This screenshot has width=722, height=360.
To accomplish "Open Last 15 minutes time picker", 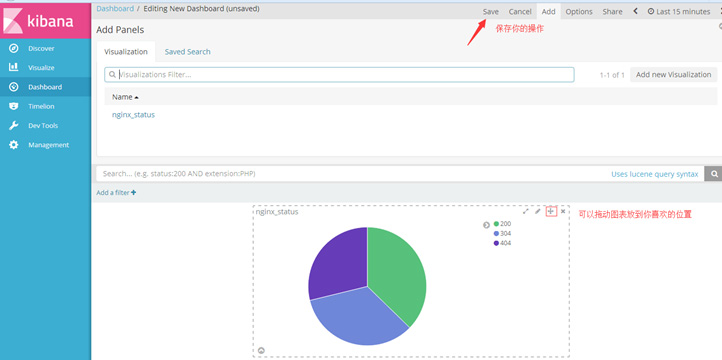I will pyautogui.click(x=679, y=12).
